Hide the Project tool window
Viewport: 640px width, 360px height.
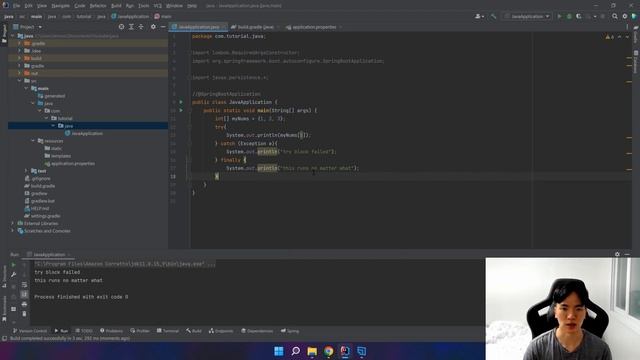click(163, 27)
